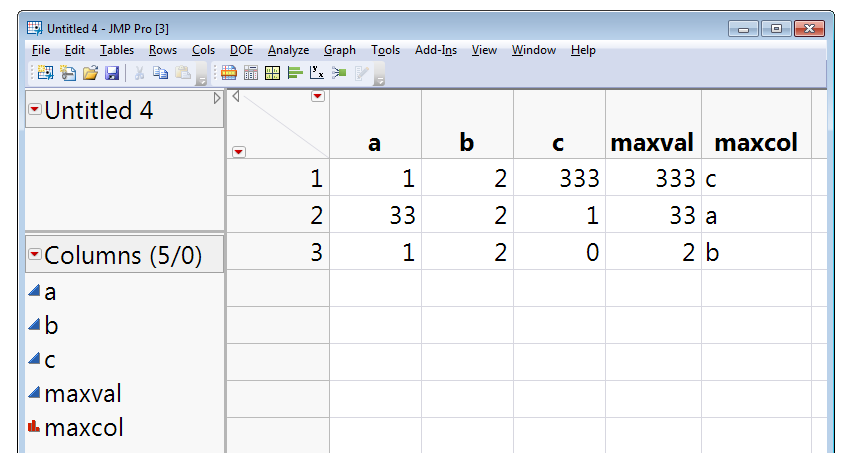Open the Analyze menu
This screenshot has height=453, width=849.
(288, 50)
